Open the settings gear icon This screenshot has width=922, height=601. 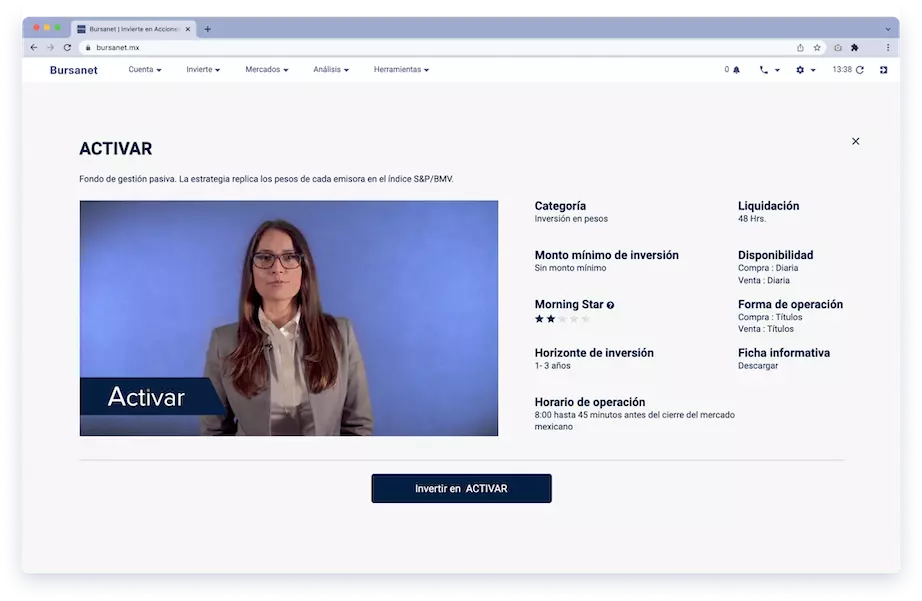click(800, 70)
